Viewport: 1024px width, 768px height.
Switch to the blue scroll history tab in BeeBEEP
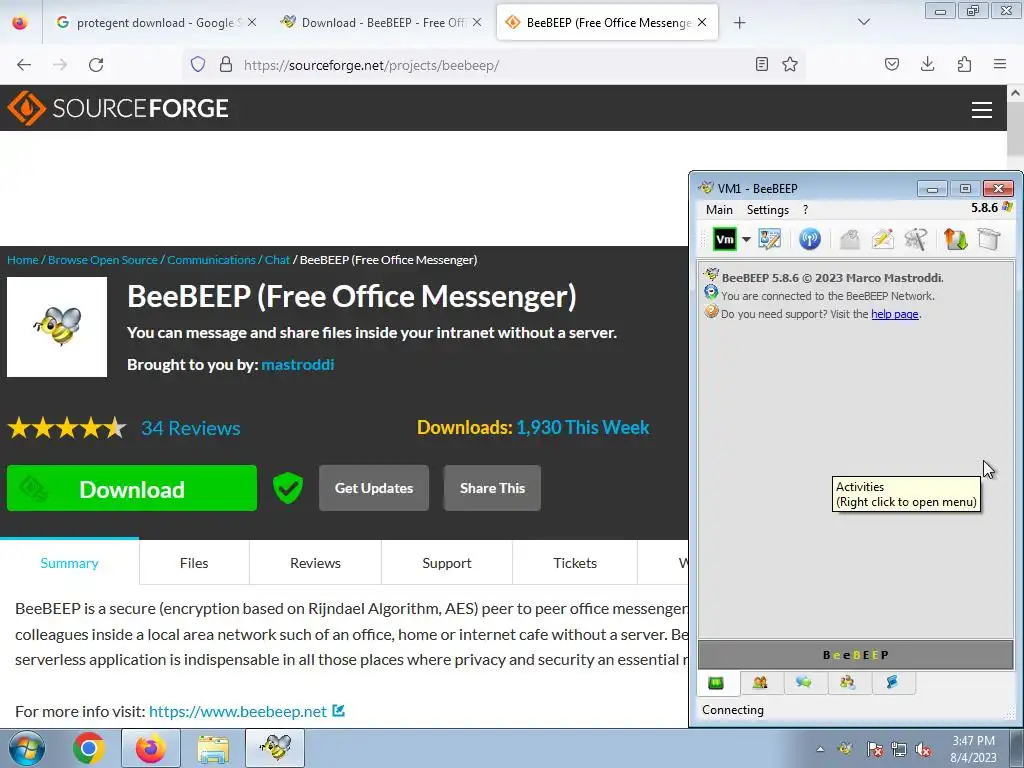[892, 683]
